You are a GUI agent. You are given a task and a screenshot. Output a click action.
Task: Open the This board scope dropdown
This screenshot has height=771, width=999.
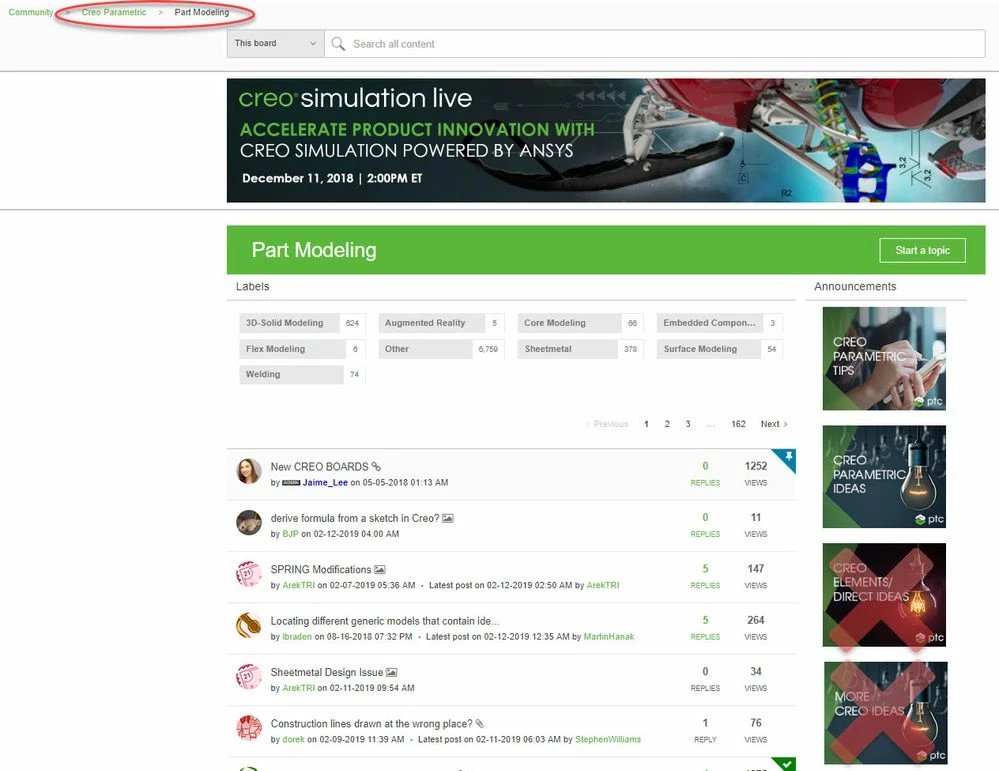click(275, 43)
